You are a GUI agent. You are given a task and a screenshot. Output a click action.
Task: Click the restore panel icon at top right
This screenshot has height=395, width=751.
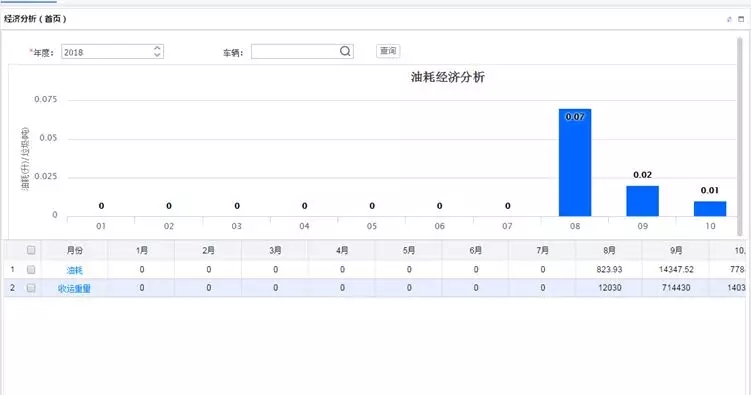coord(729,19)
